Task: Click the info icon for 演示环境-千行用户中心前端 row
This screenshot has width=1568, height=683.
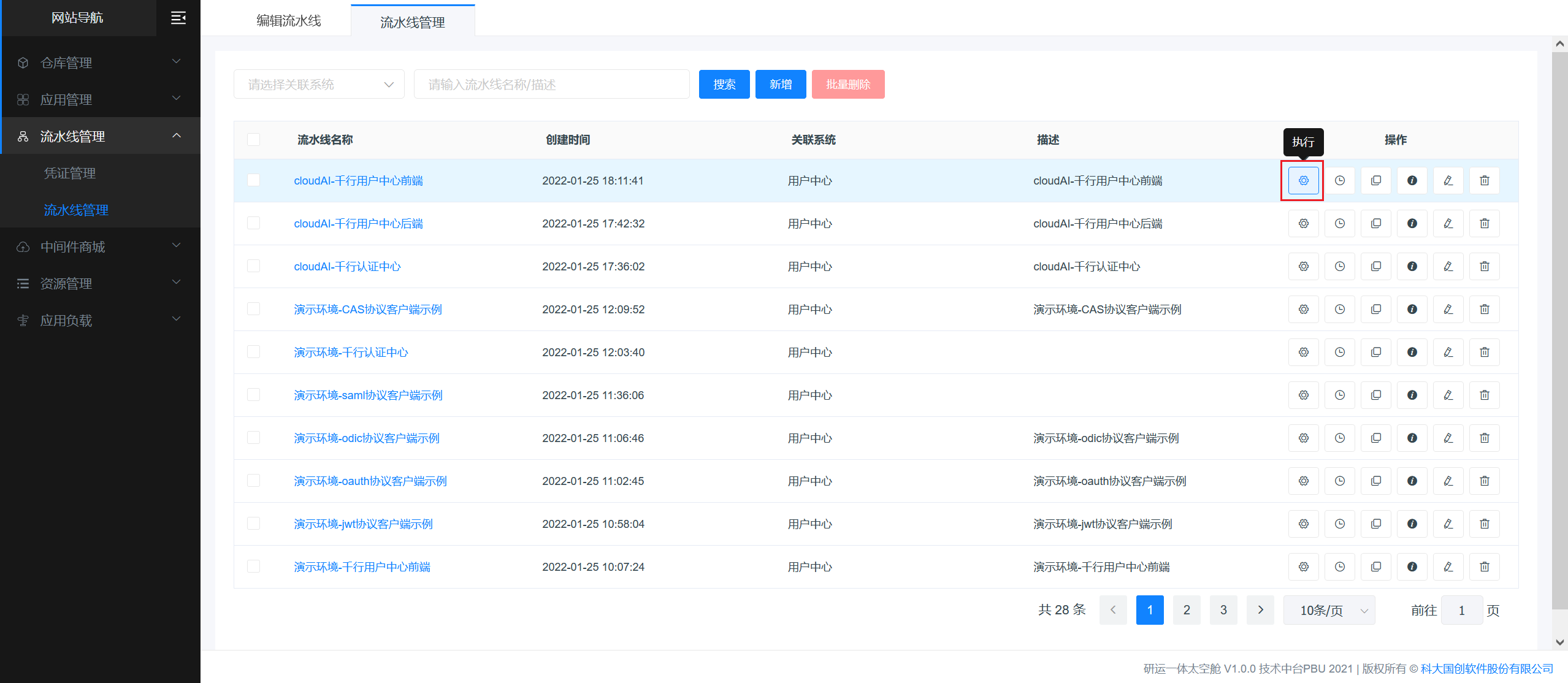Action: (1412, 567)
